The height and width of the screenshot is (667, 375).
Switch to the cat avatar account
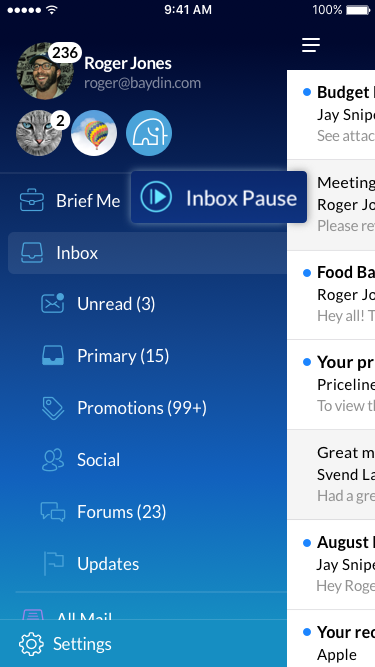pos(39,133)
